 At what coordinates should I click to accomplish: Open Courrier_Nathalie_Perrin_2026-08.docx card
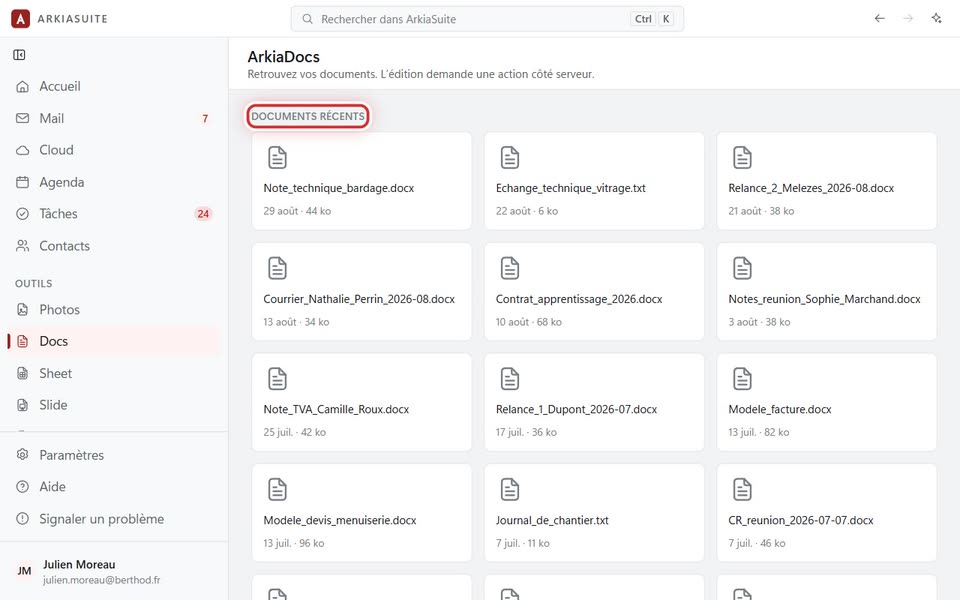click(362, 291)
